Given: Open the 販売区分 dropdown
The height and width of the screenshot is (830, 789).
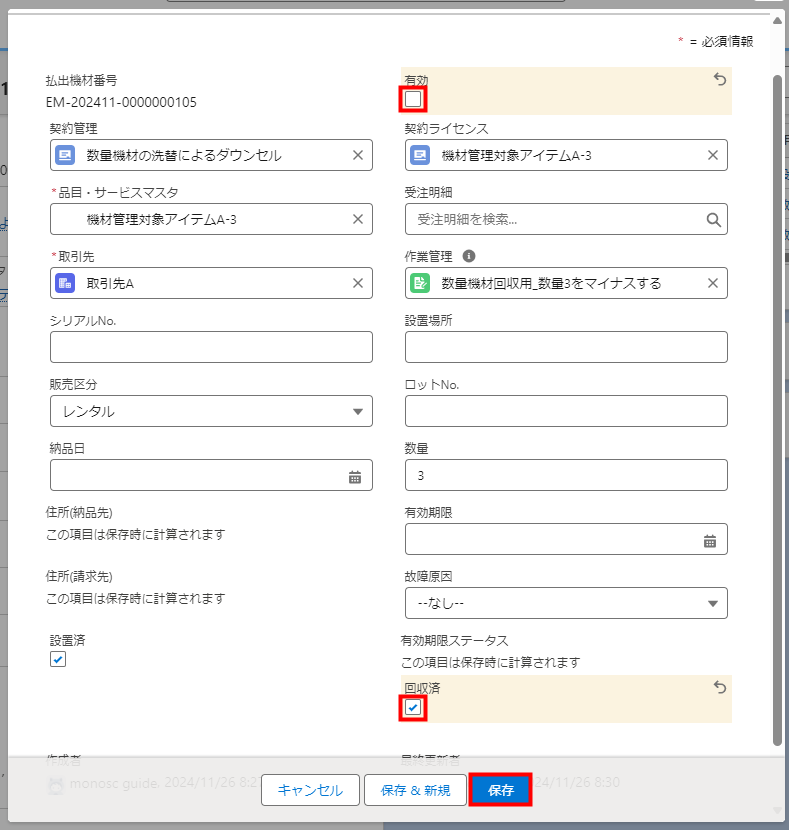Looking at the screenshot, I should pos(211,411).
